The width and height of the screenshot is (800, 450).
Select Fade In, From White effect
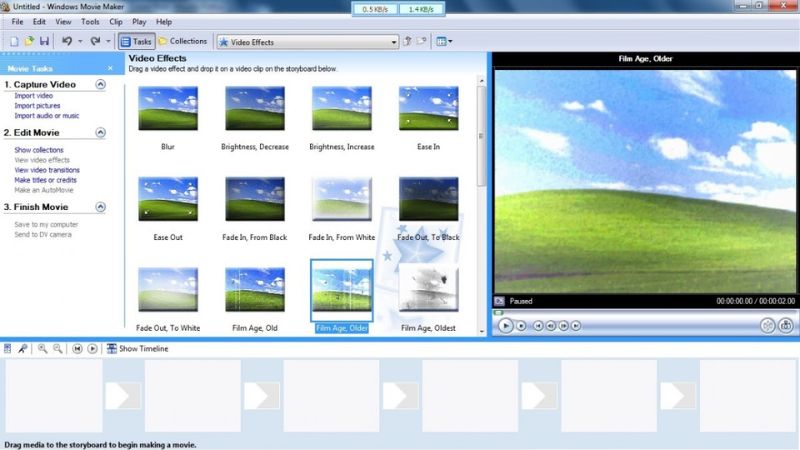pyautogui.click(x=342, y=199)
